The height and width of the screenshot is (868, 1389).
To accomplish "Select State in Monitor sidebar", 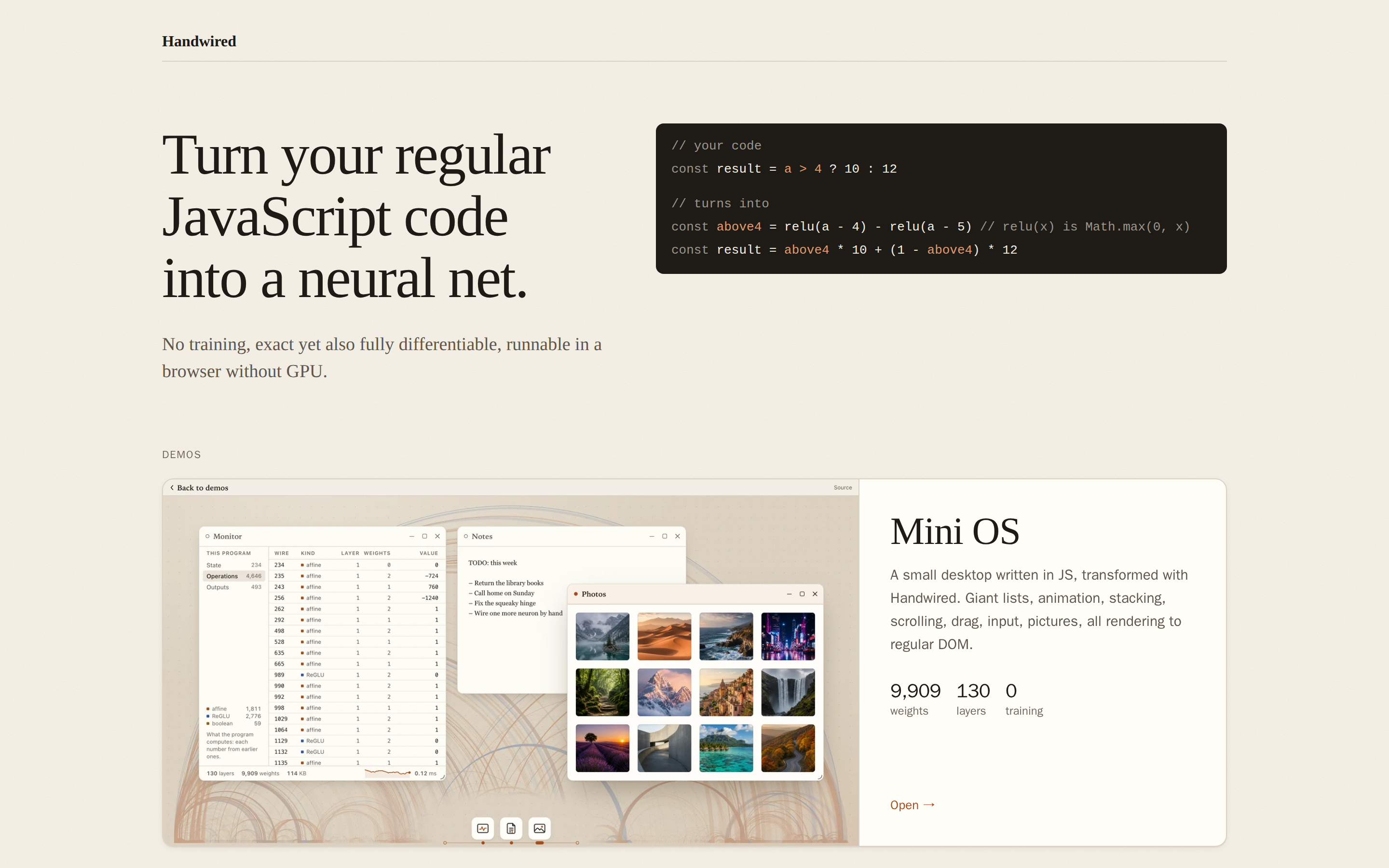I will [x=233, y=566].
